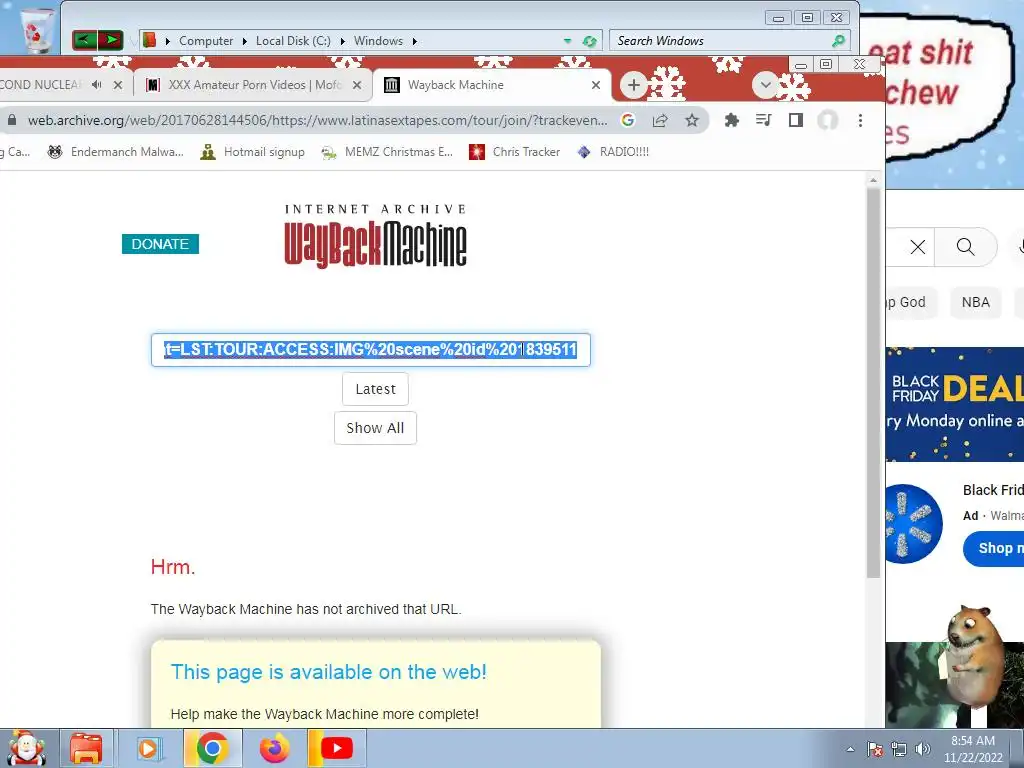
Task: Open the YouTube taskbar icon
Action: tap(336, 748)
